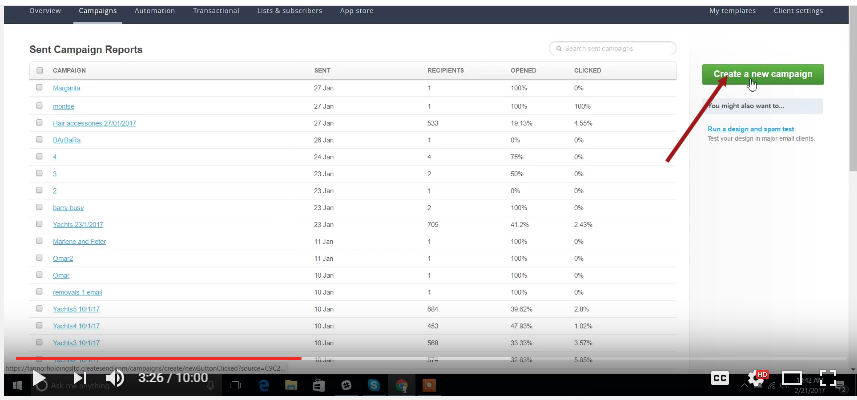857x400 pixels.
Task: Skip to the next video
Action: tap(78, 378)
